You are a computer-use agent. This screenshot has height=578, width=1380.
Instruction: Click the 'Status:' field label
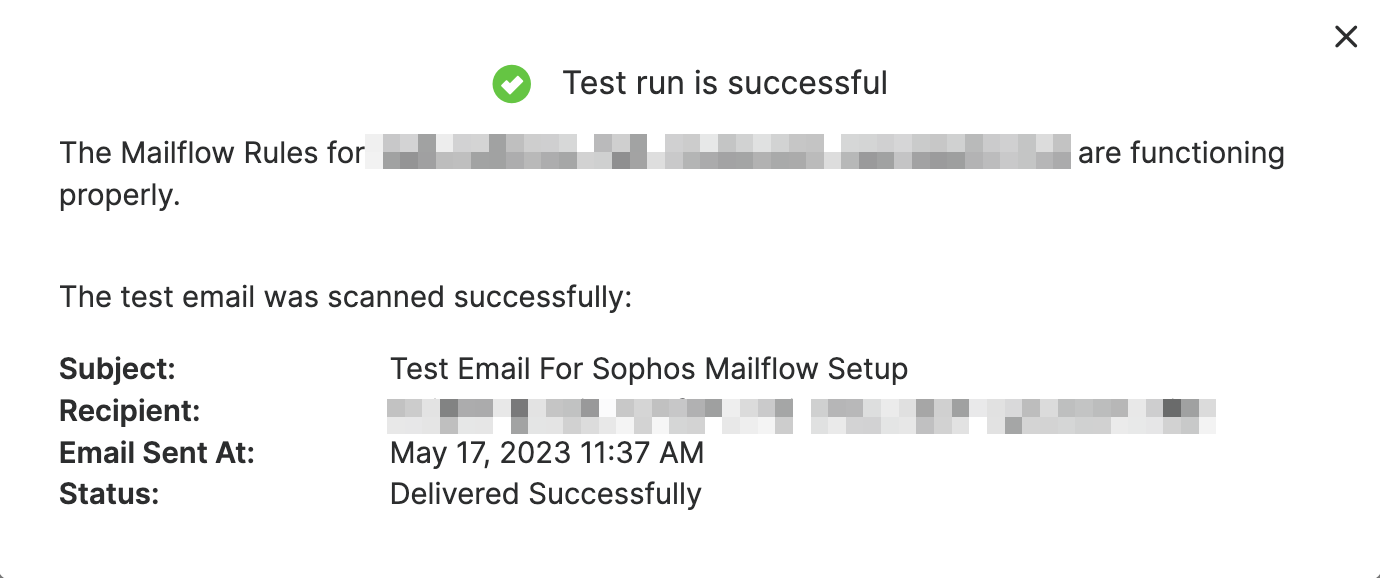pyautogui.click(x=110, y=493)
